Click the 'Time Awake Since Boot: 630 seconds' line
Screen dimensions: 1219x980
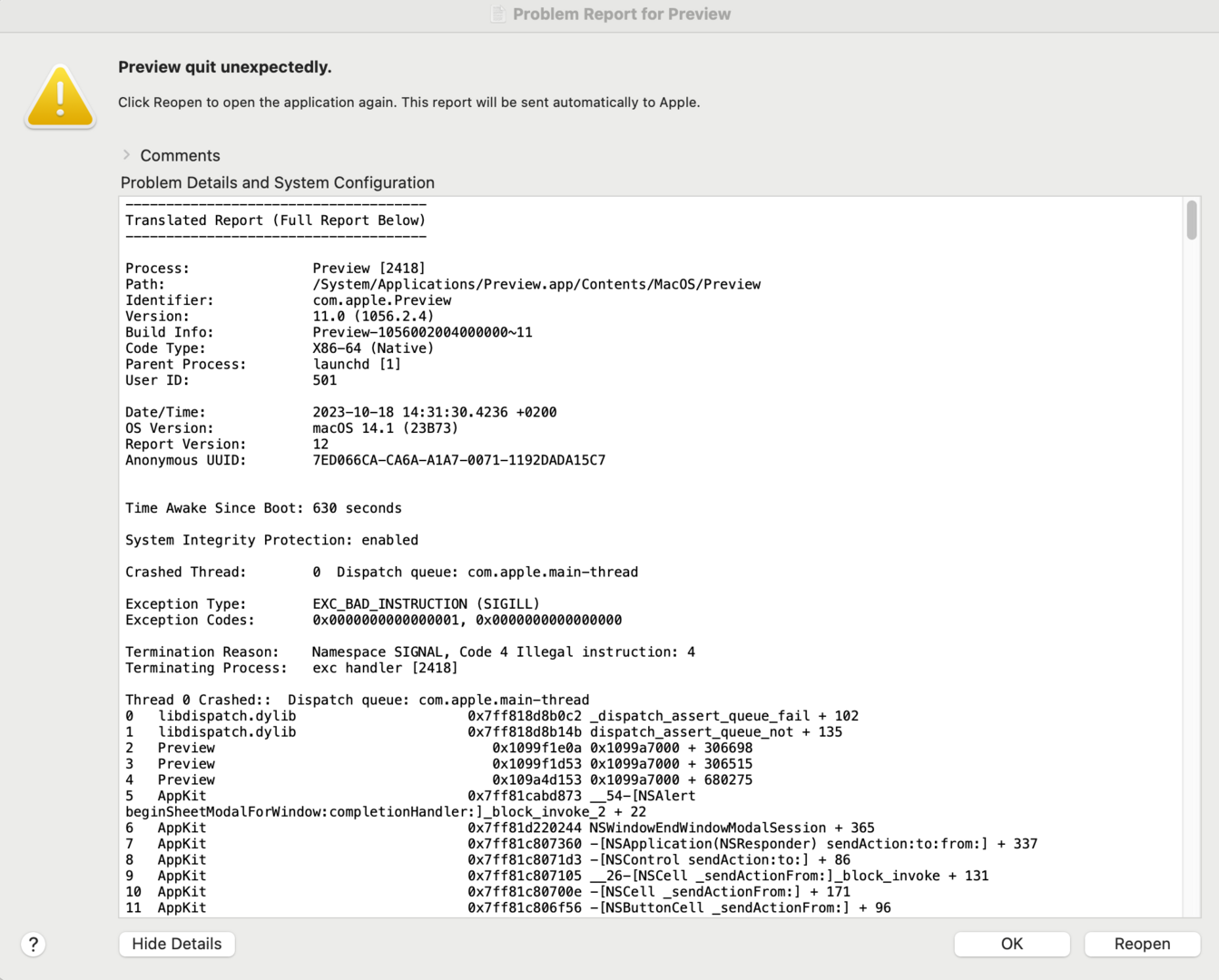tap(263, 508)
